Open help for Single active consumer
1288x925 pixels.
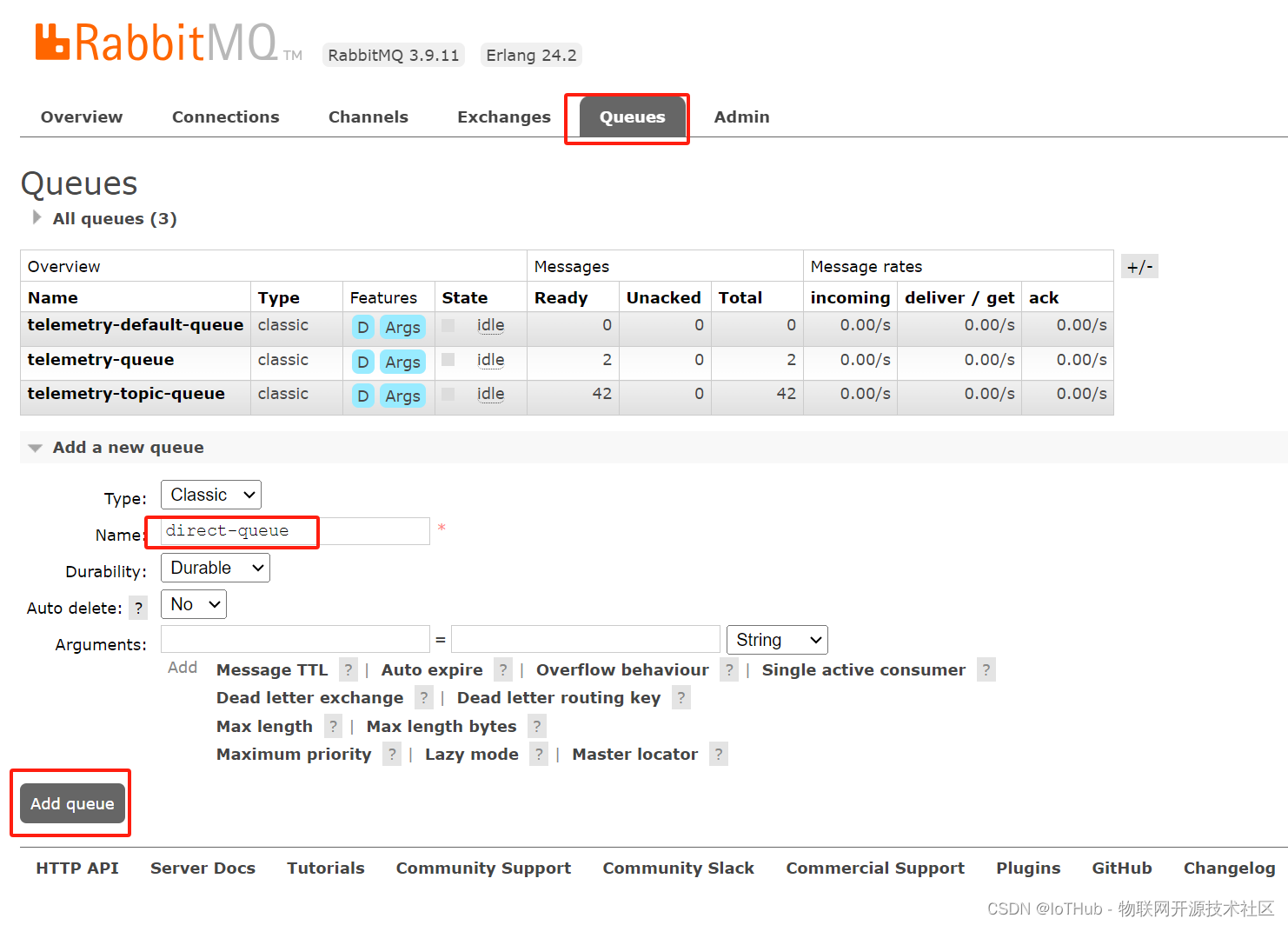click(x=986, y=669)
